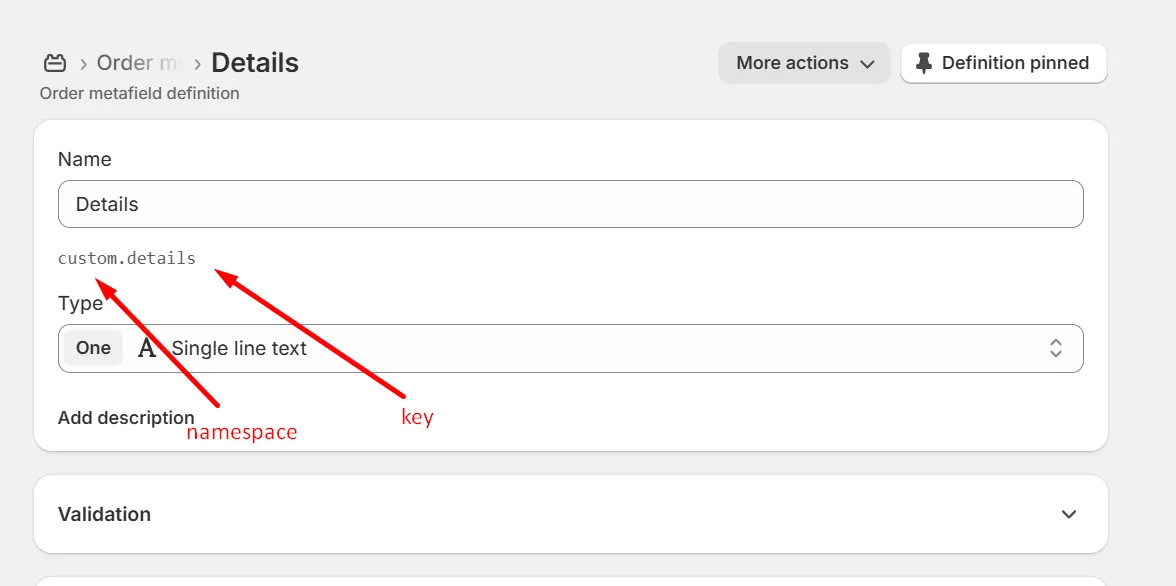Click the red namespace annotation label
This screenshot has width=1176, height=586.
(242, 434)
